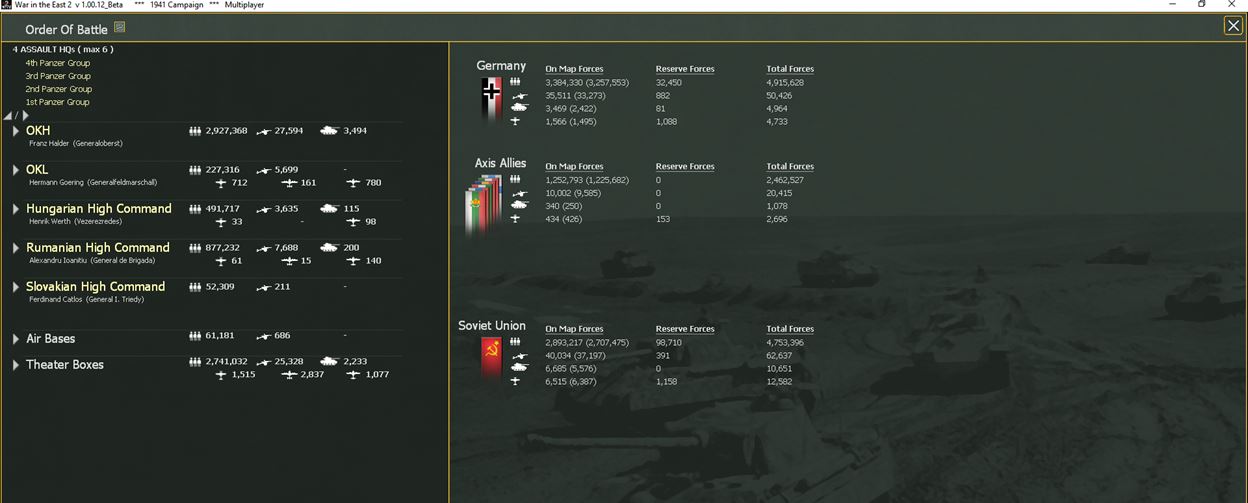The height and width of the screenshot is (503, 1248).
Task: Open Hungarian High Command label
Action: [x=99, y=209]
